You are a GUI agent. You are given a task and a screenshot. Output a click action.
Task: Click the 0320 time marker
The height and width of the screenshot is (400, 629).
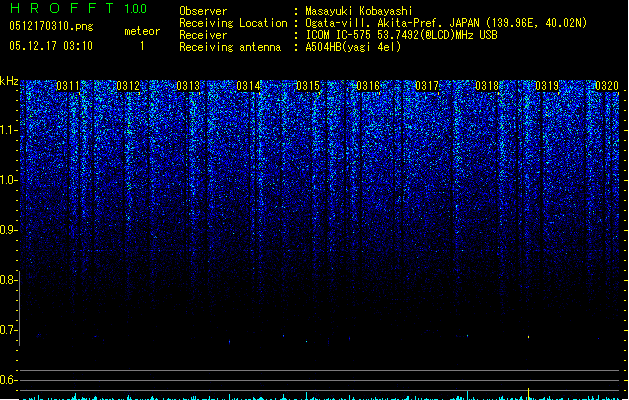tap(607, 86)
